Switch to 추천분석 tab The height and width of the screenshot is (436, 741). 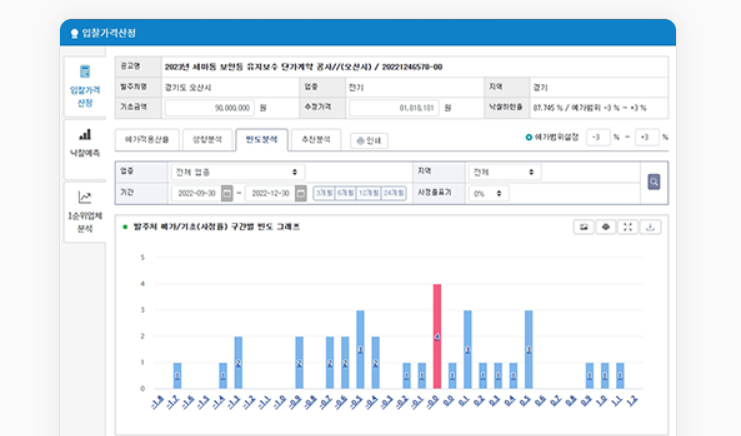[x=316, y=140]
